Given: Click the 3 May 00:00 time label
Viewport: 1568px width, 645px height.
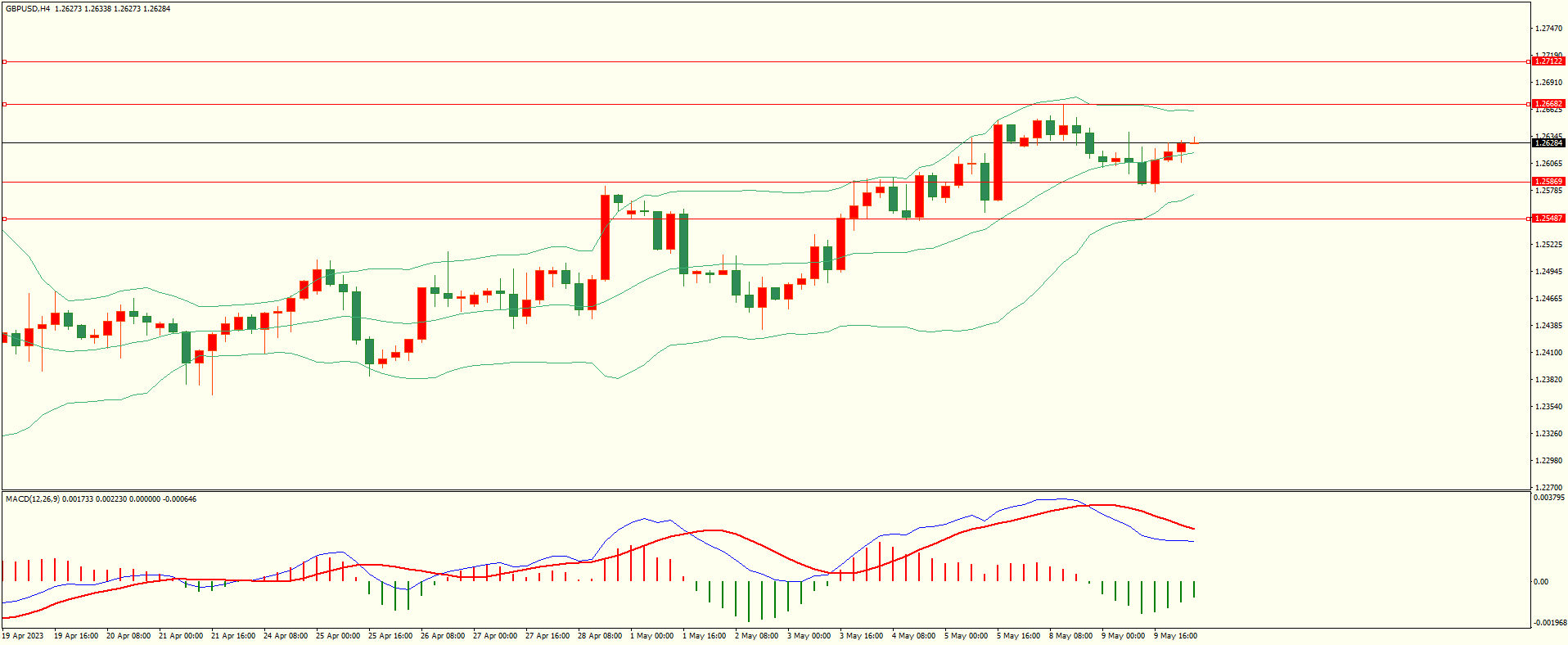Looking at the screenshot, I should [809, 636].
